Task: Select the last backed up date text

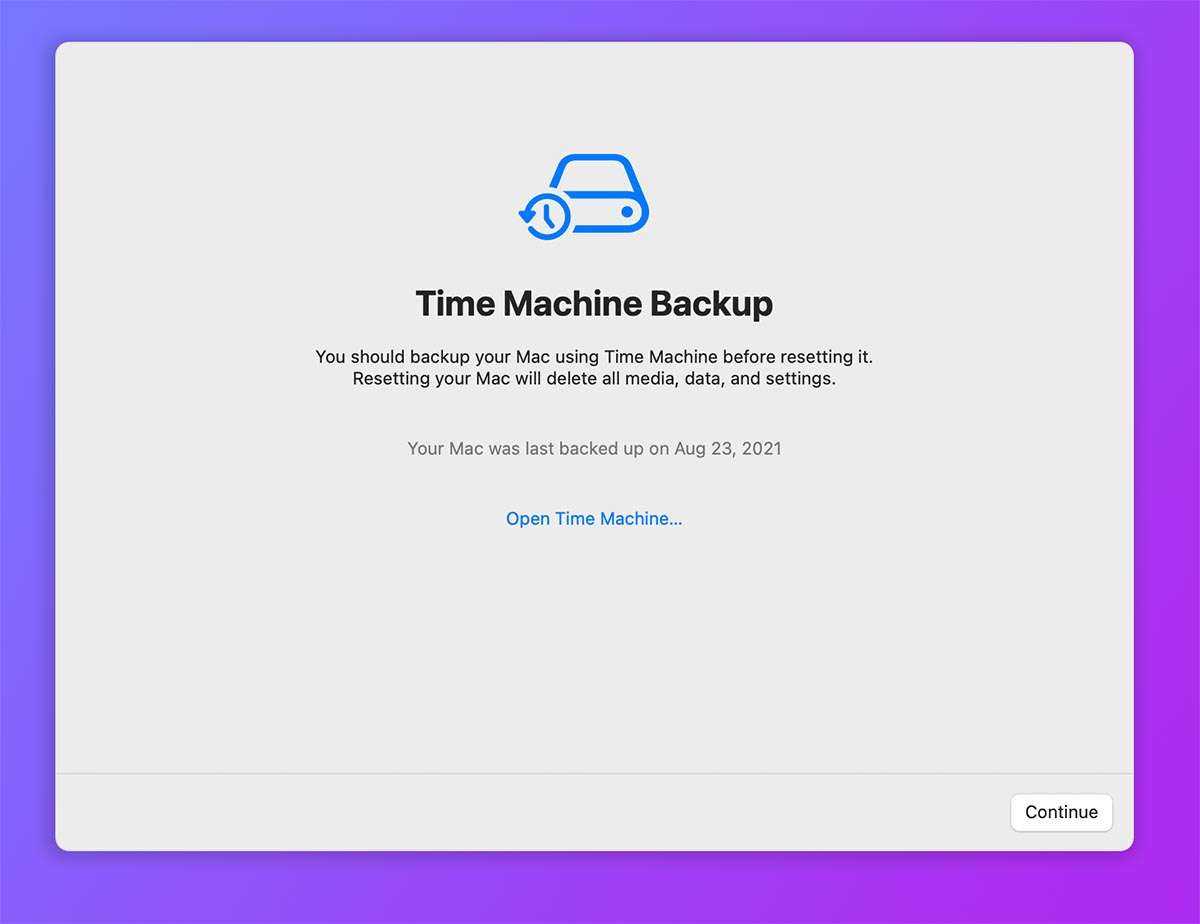Action: (x=594, y=449)
